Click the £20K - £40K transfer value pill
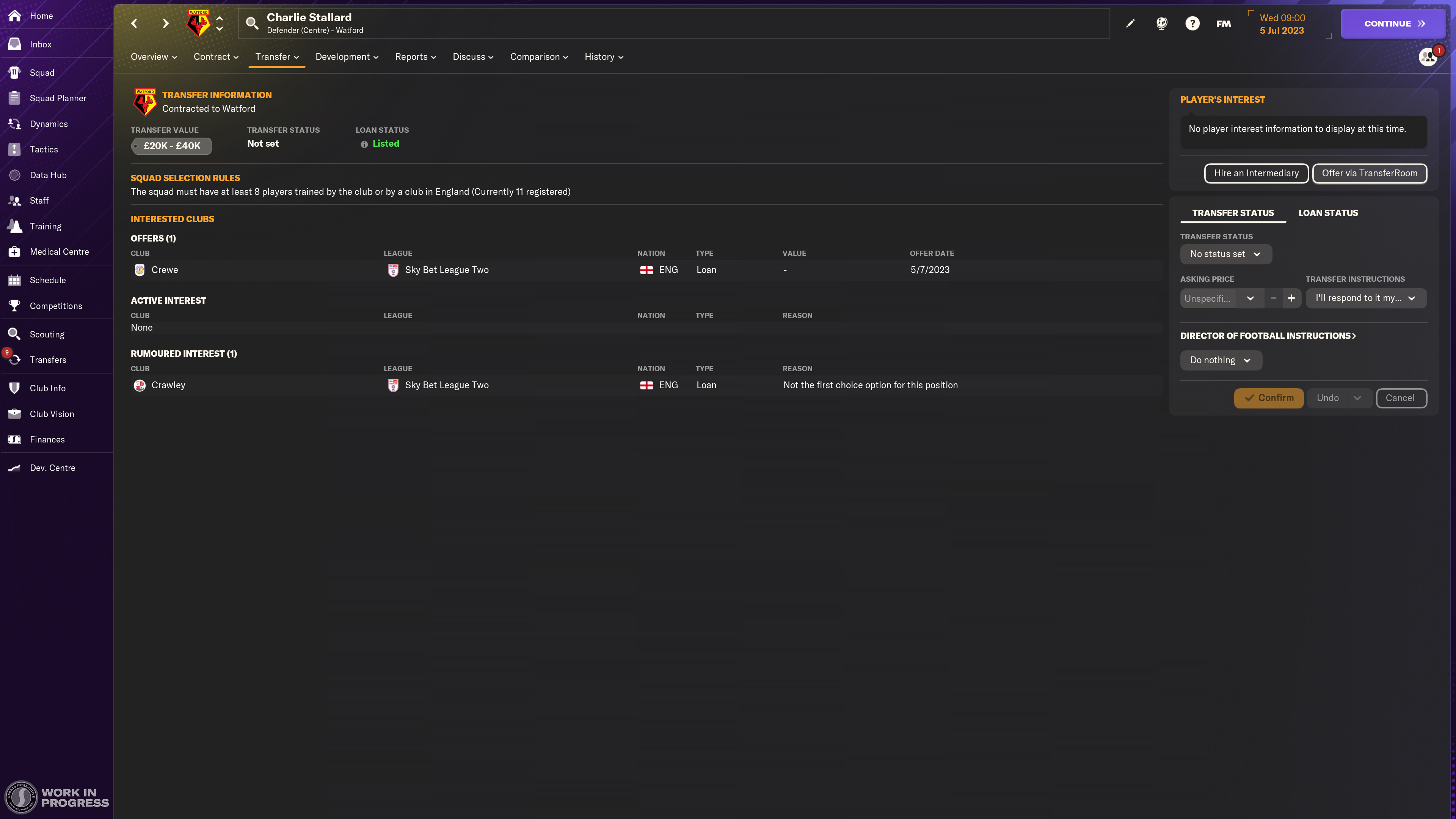Viewport: 1456px width, 819px height. (x=171, y=146)
